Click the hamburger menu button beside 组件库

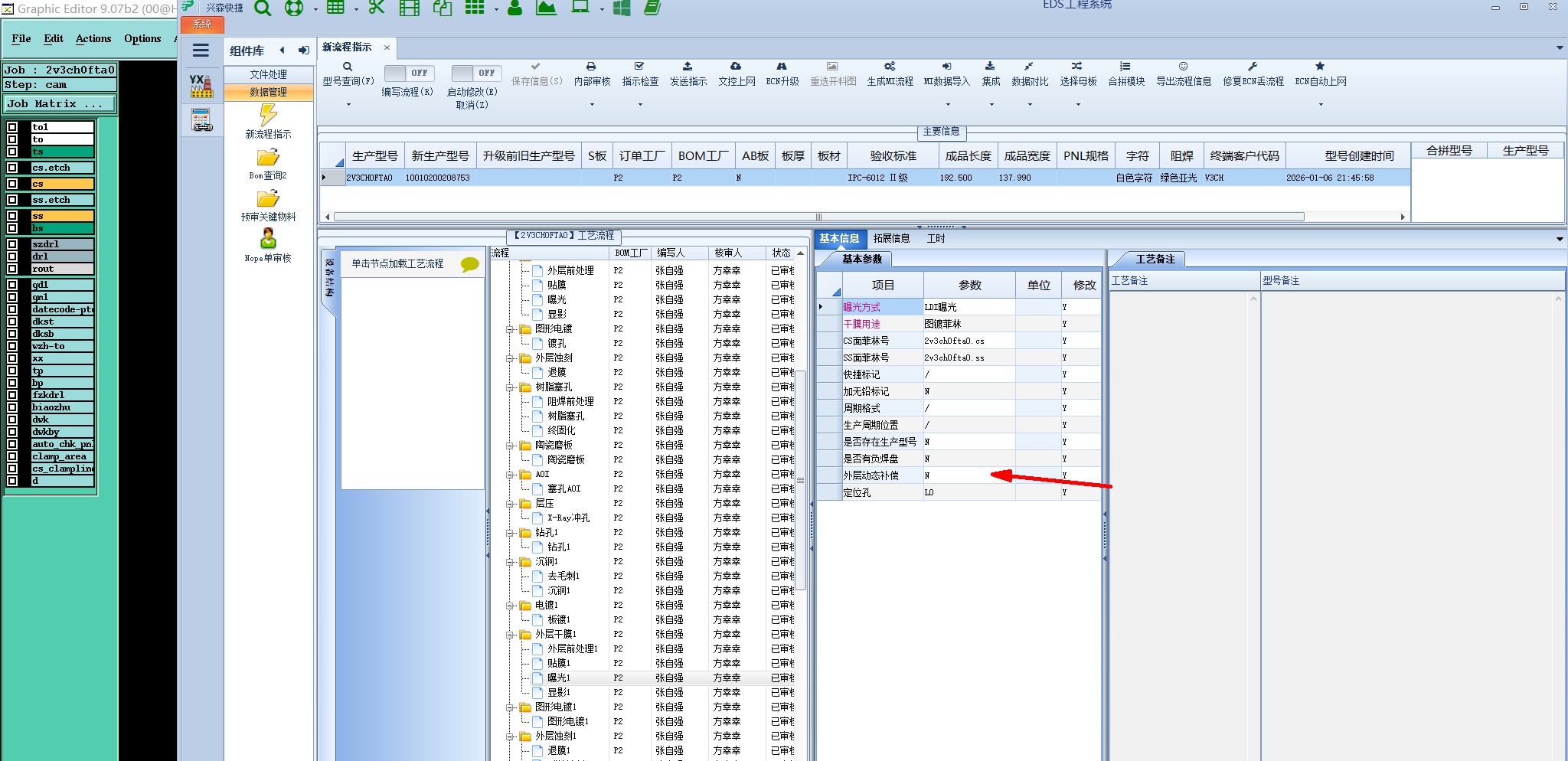click(201, 51)
